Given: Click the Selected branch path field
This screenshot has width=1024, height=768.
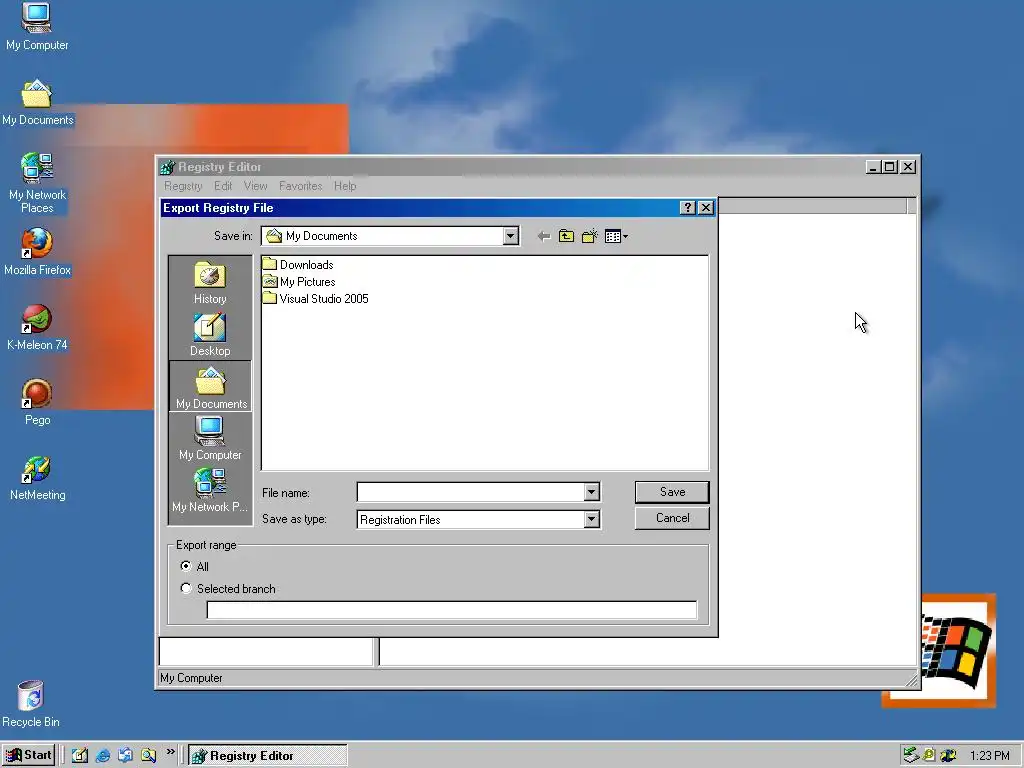Looking at the screenshot, I should click(x=452, y=610).
